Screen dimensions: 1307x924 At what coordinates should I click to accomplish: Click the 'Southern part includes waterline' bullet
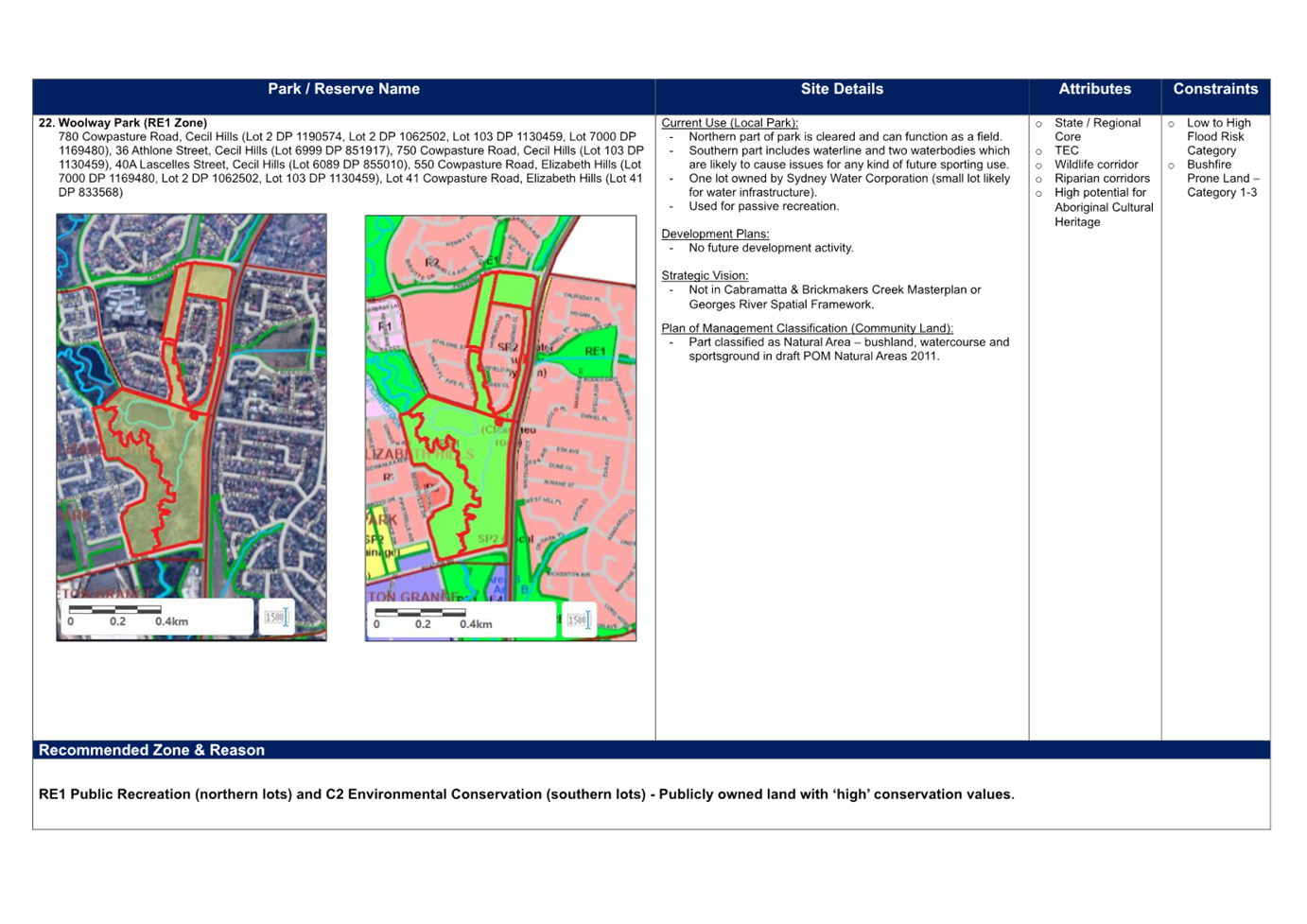tap(849, 157)
